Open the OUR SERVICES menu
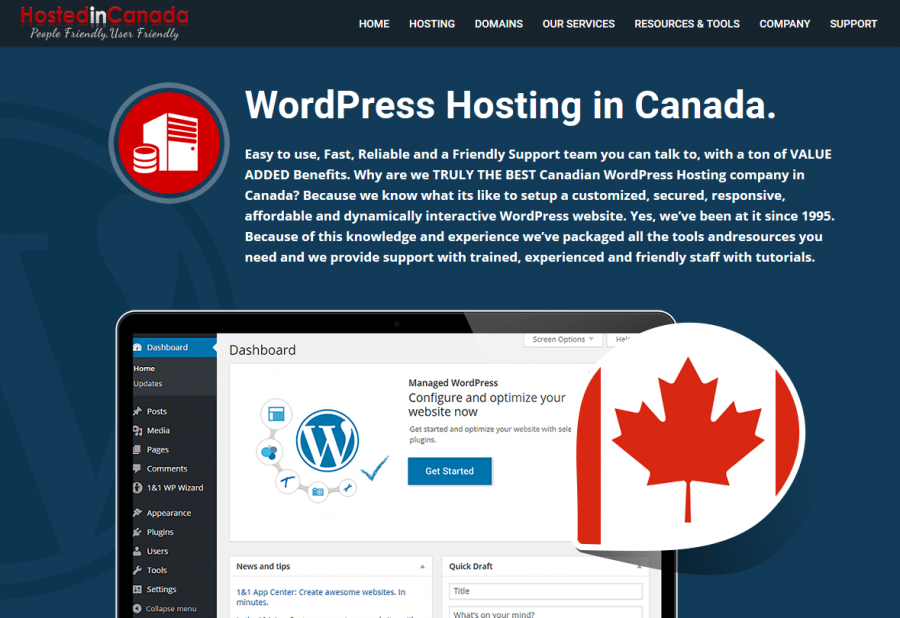The width and height of the screenshot is (900, 618). (579, 24)
